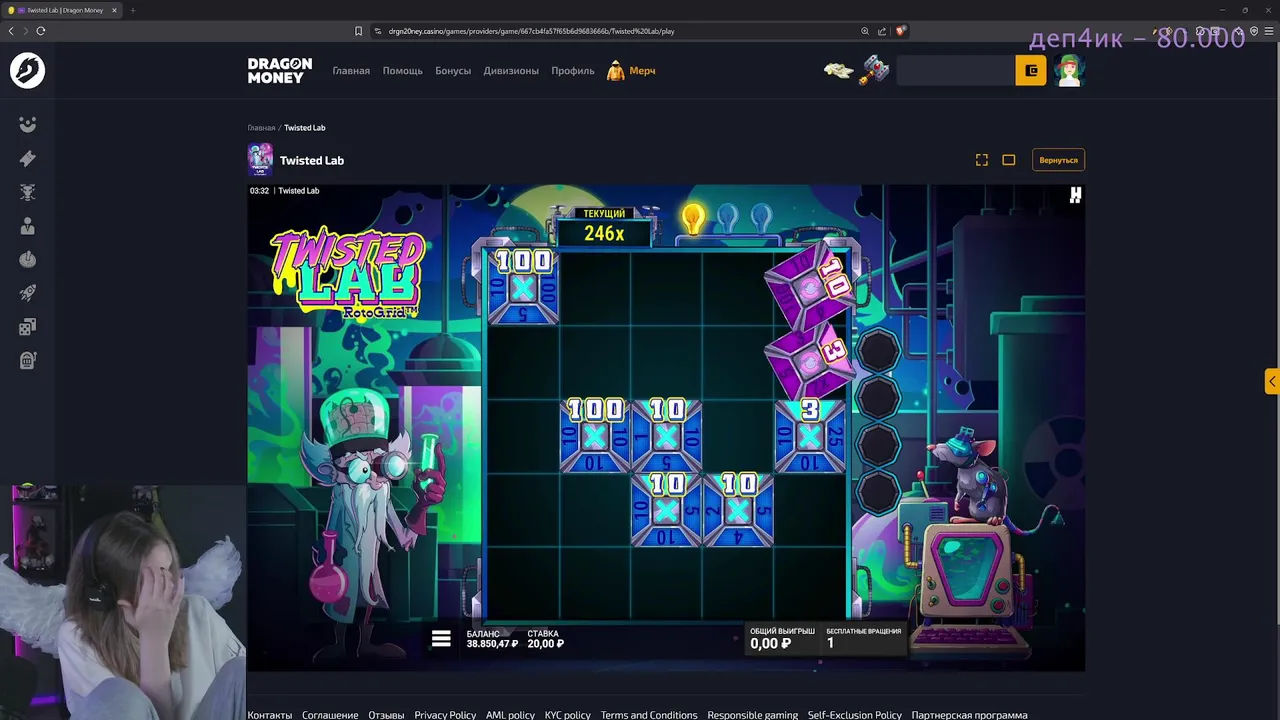Open the Мерч shop link
1280x720 pixels.
631,71
